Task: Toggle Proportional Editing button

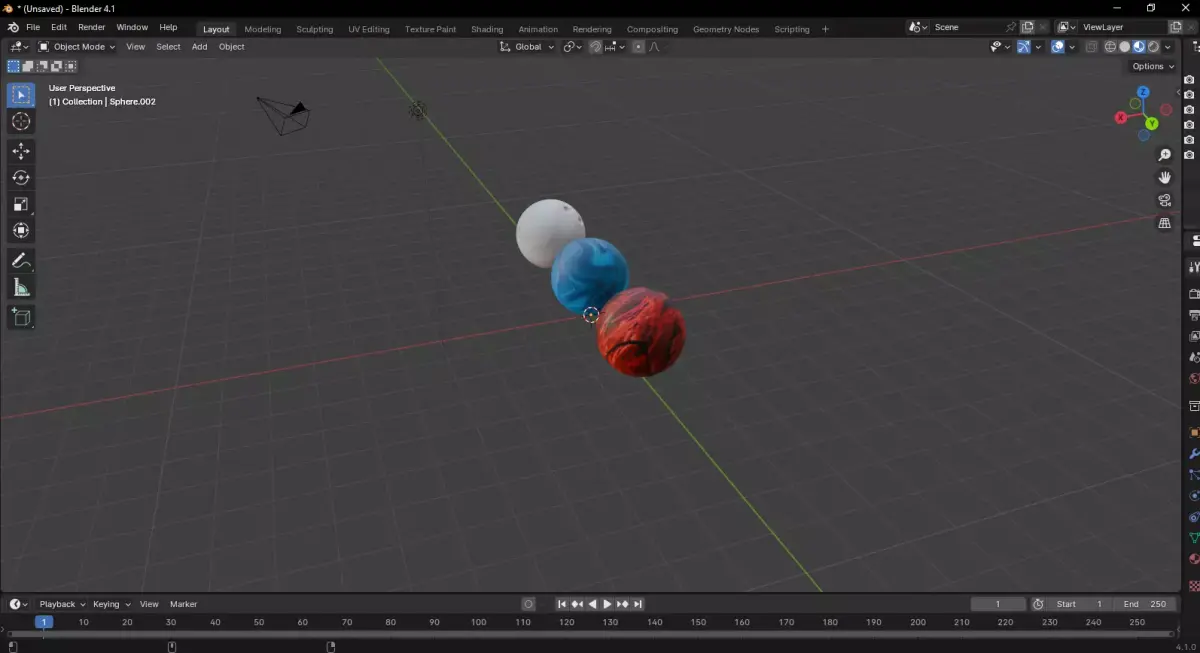Action: pos(639,47)
